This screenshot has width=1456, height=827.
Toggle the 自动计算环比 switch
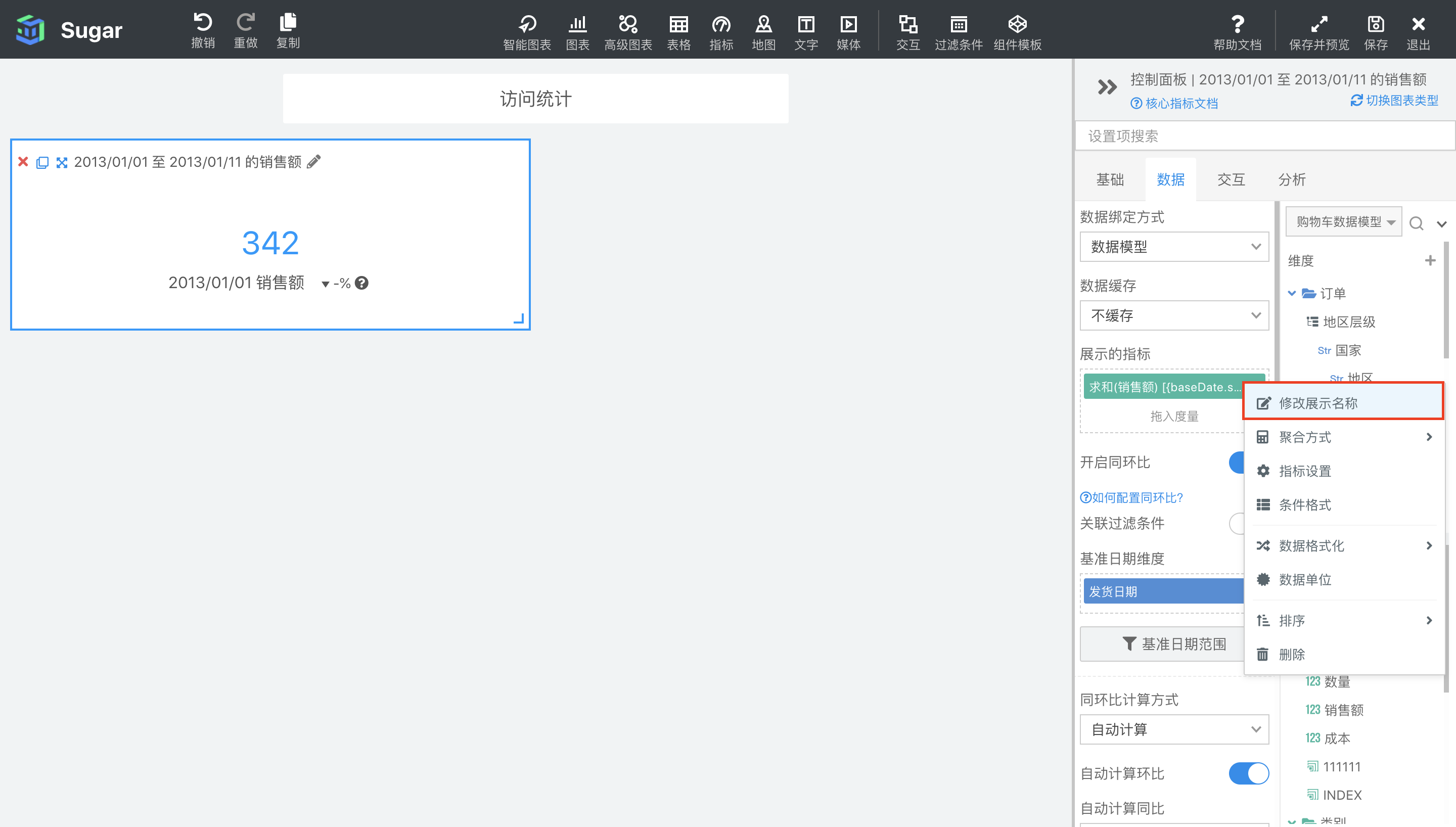(1249, 773)
